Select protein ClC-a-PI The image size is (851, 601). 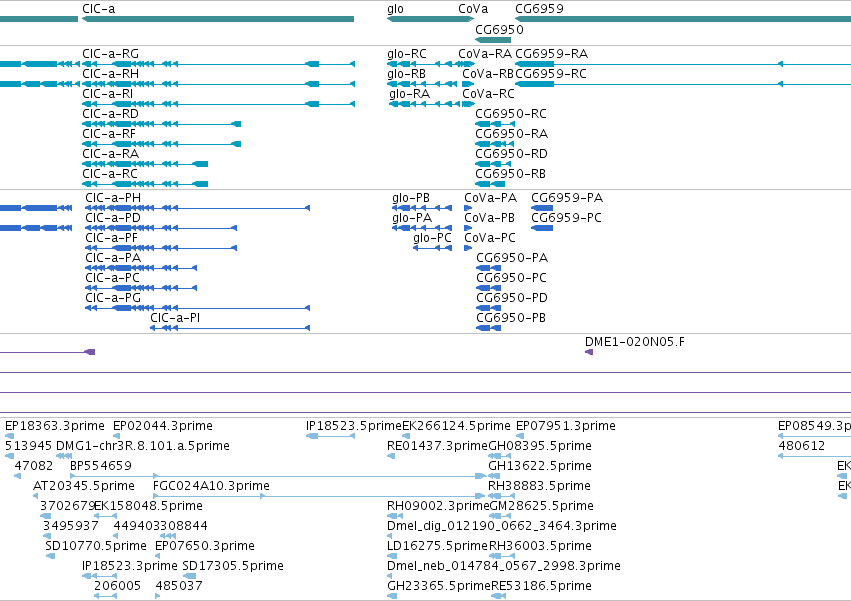coord(175,318)
